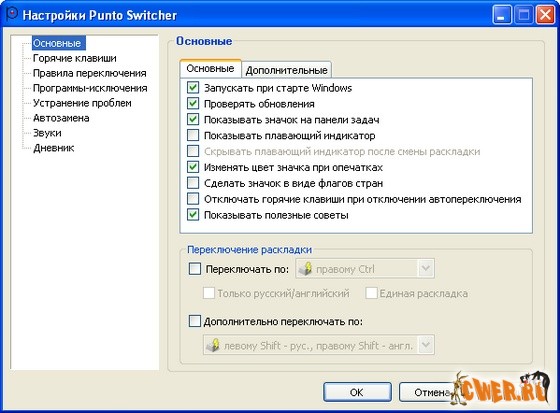Enable the Переключать по checkbox
560x413 pixels.
click(195, 269)
